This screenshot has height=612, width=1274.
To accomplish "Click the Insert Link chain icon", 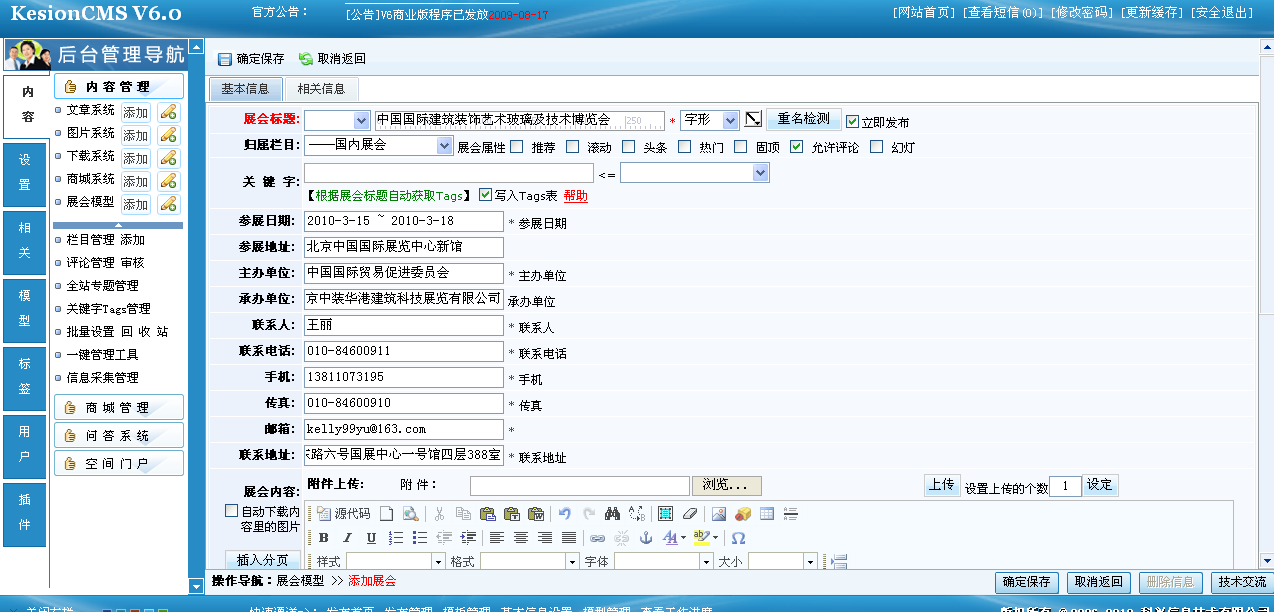I will point(598,538).
